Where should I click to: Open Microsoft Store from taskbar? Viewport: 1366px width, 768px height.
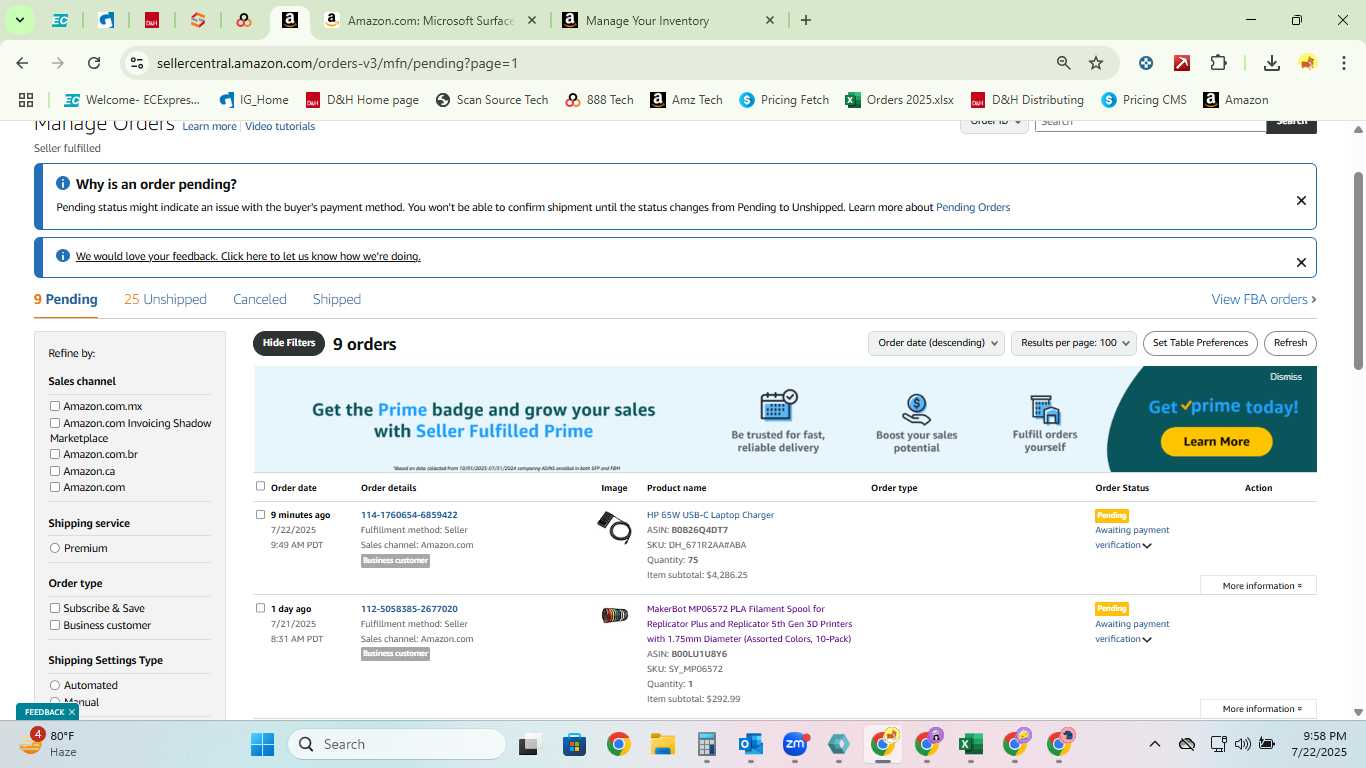tap(574, 744)
